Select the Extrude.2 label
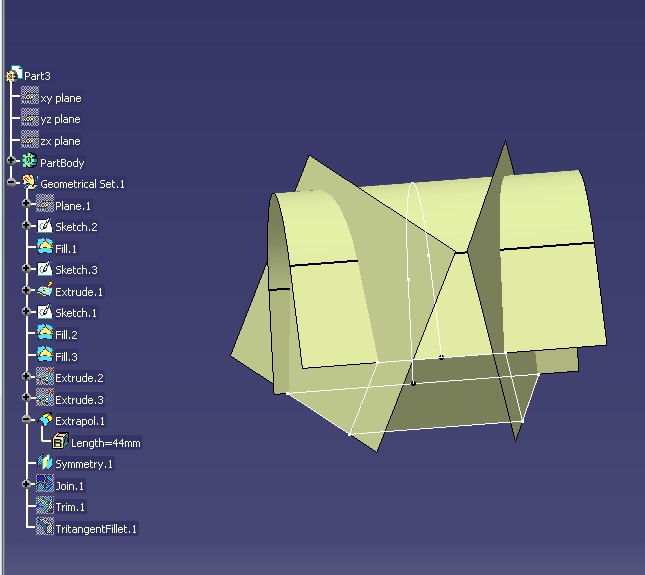This screenshot has height=575, width=645. pyautogui.click(x=79, y=378)
